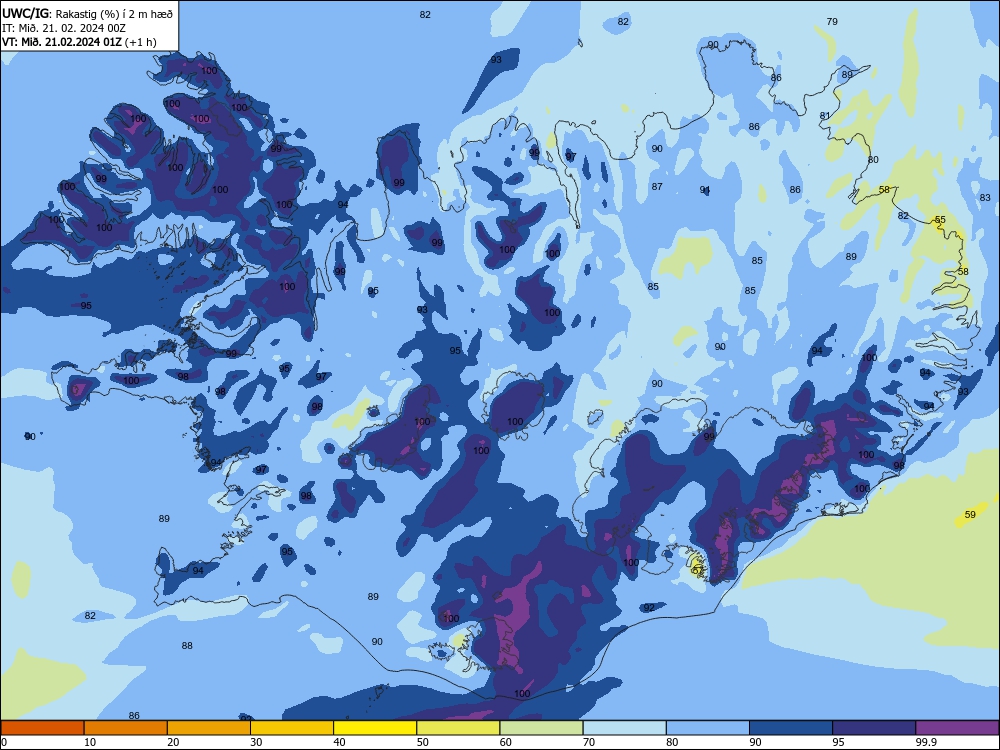
Task: Click the '88' humidity value on map
Action: tap(187, 645)
